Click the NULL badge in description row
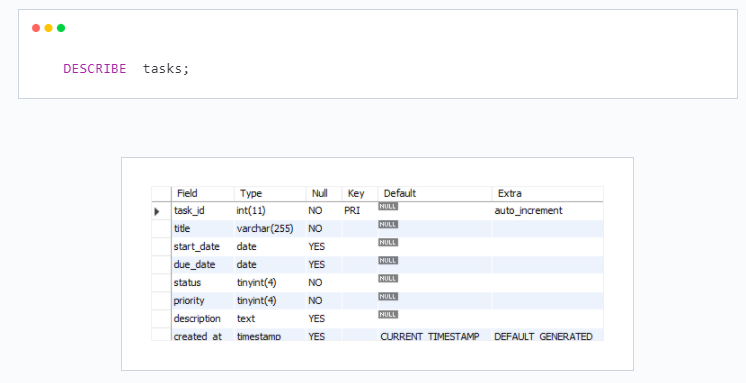This screenshot has height=383, width=746. [x=388, y=314]
